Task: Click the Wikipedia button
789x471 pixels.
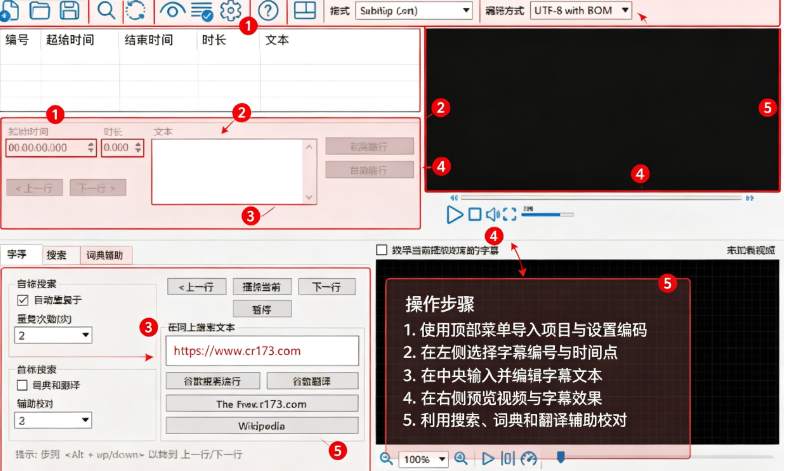Action: (x=262, y=426)
